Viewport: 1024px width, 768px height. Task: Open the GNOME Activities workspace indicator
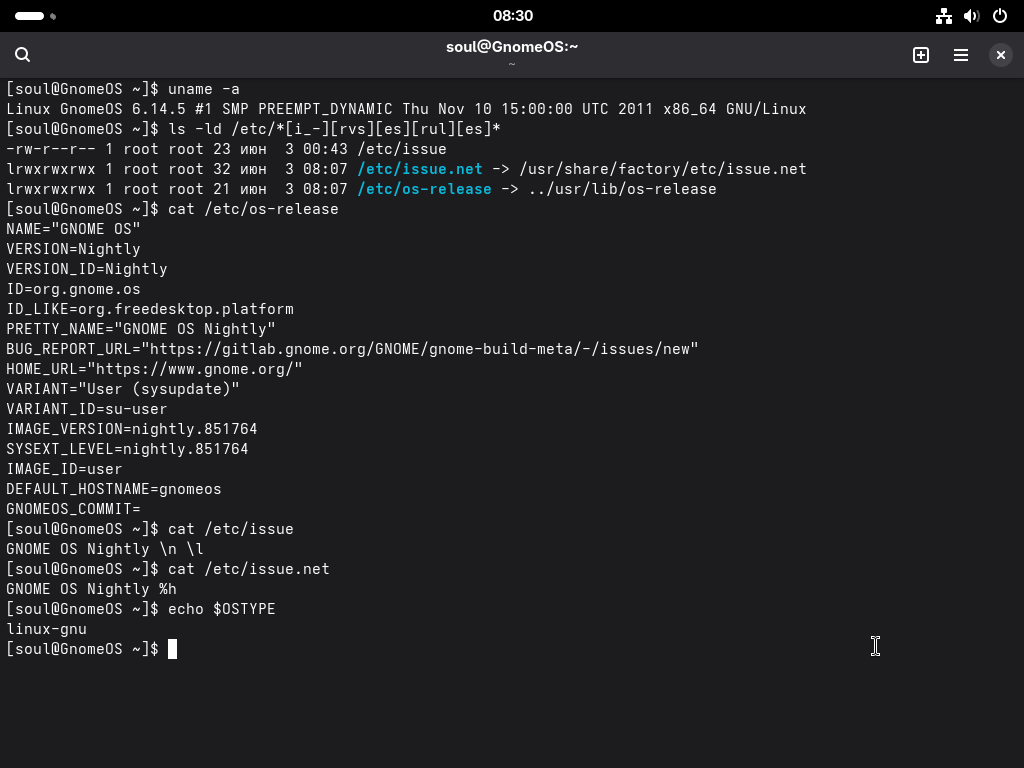pyautogui.click(x=35, y=16)
